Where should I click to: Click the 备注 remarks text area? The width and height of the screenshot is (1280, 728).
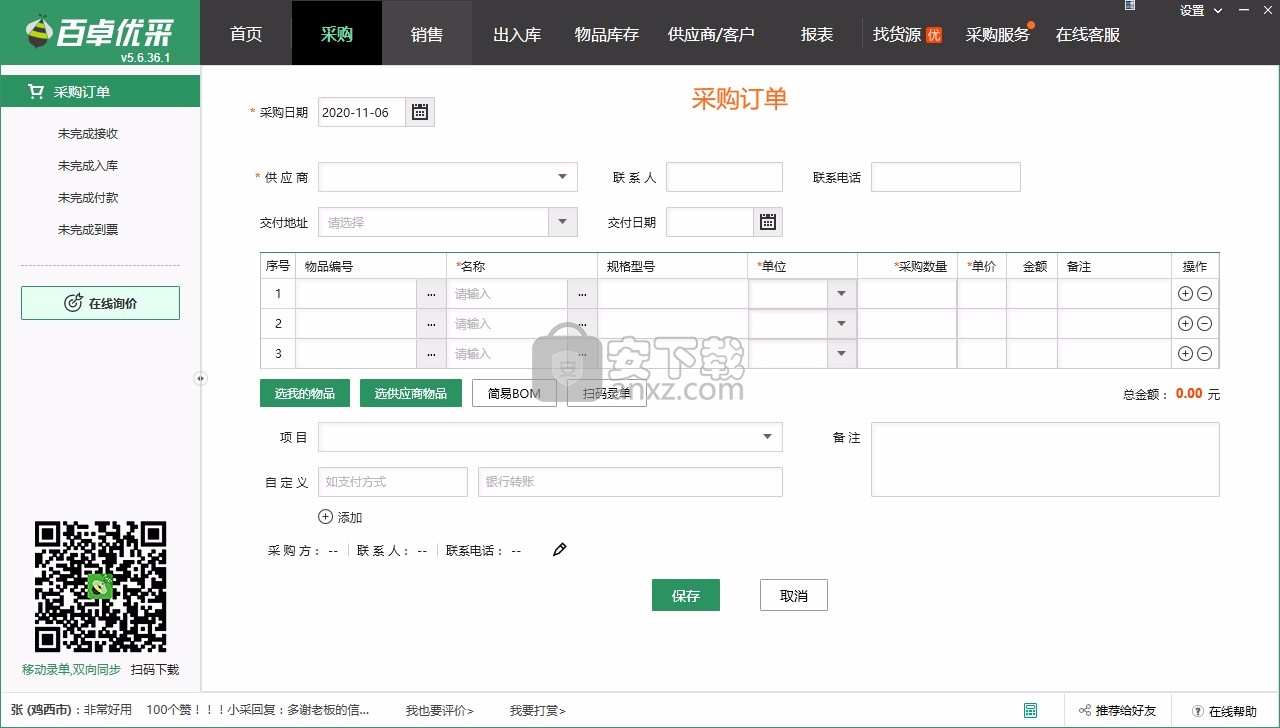[x=1045, y=460]
